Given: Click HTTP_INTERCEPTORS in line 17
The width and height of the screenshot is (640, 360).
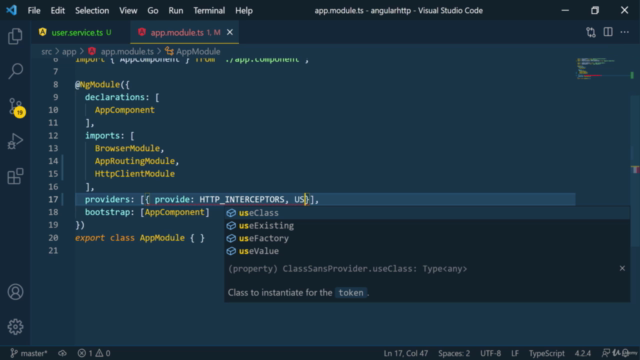Looking at the screenshot, I should (242, 200).
